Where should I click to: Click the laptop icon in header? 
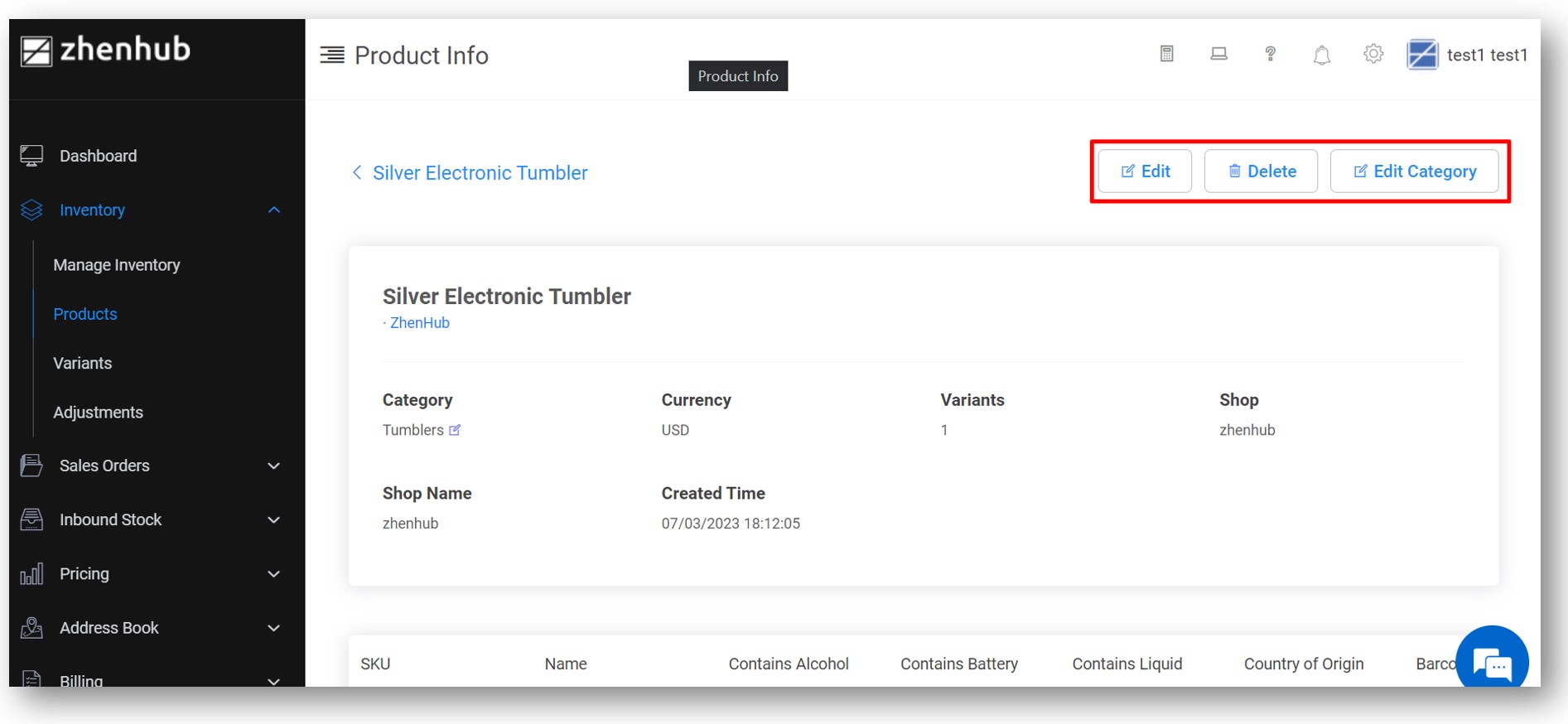click(1218, 55)
